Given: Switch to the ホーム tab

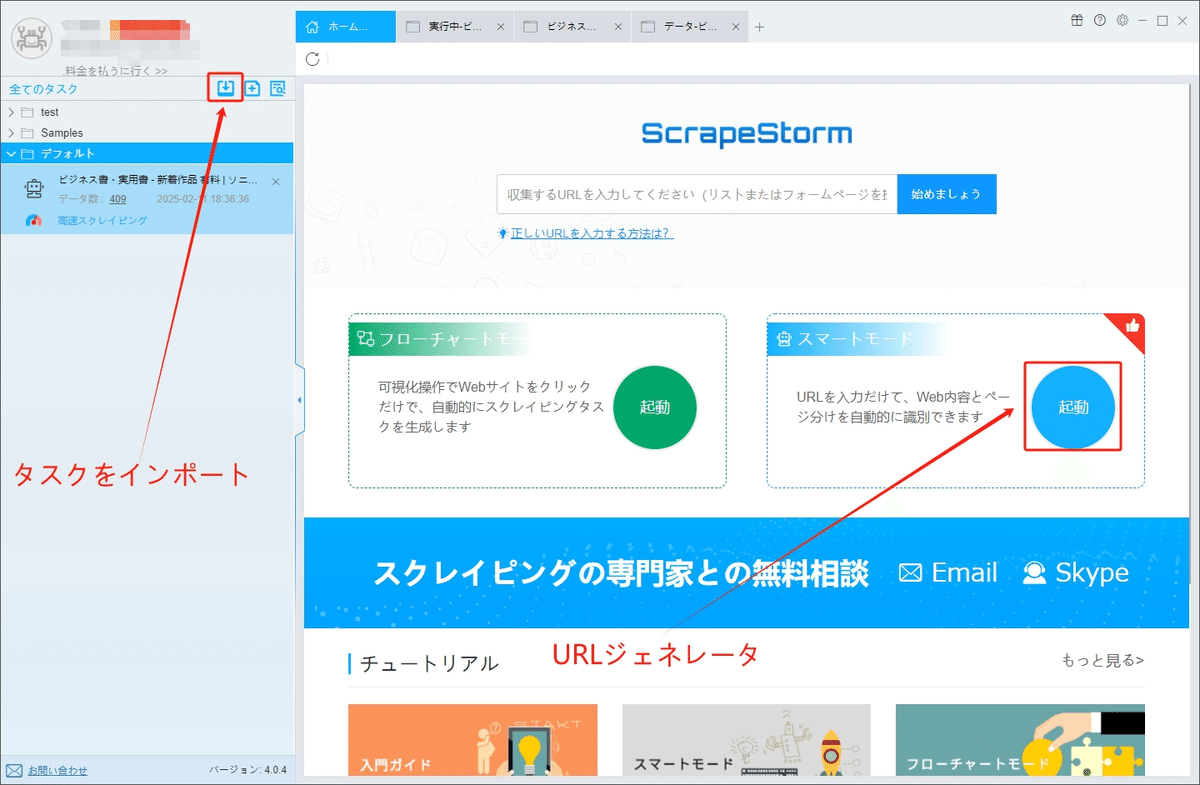Looking at the screenshot, I should pyautogui.click(x=346, y=27).
